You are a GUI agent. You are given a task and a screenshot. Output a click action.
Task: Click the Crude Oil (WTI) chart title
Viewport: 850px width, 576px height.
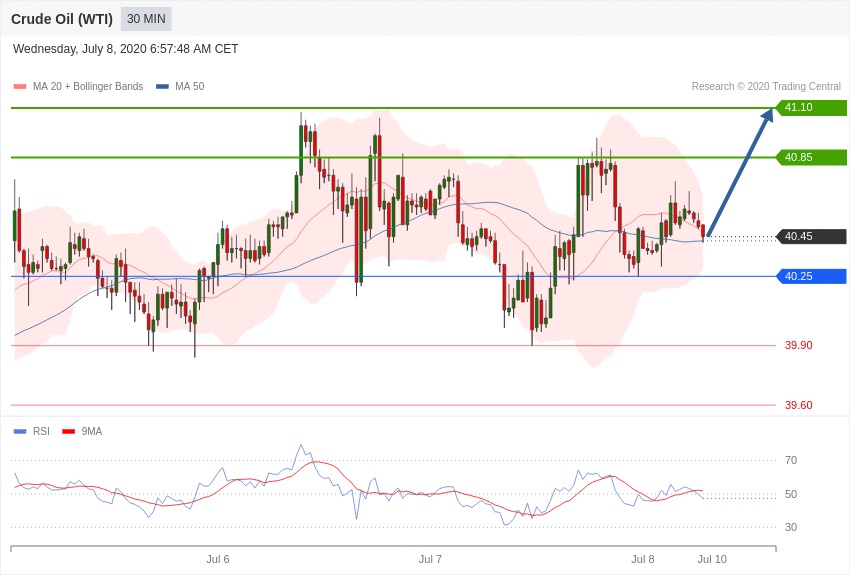(62, 19)
